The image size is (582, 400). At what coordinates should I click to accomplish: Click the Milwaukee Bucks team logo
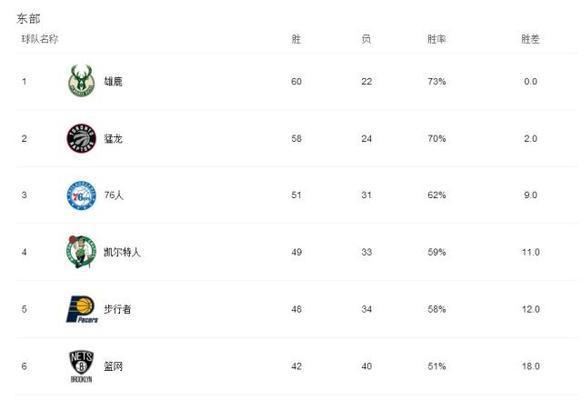click(81, 81)
